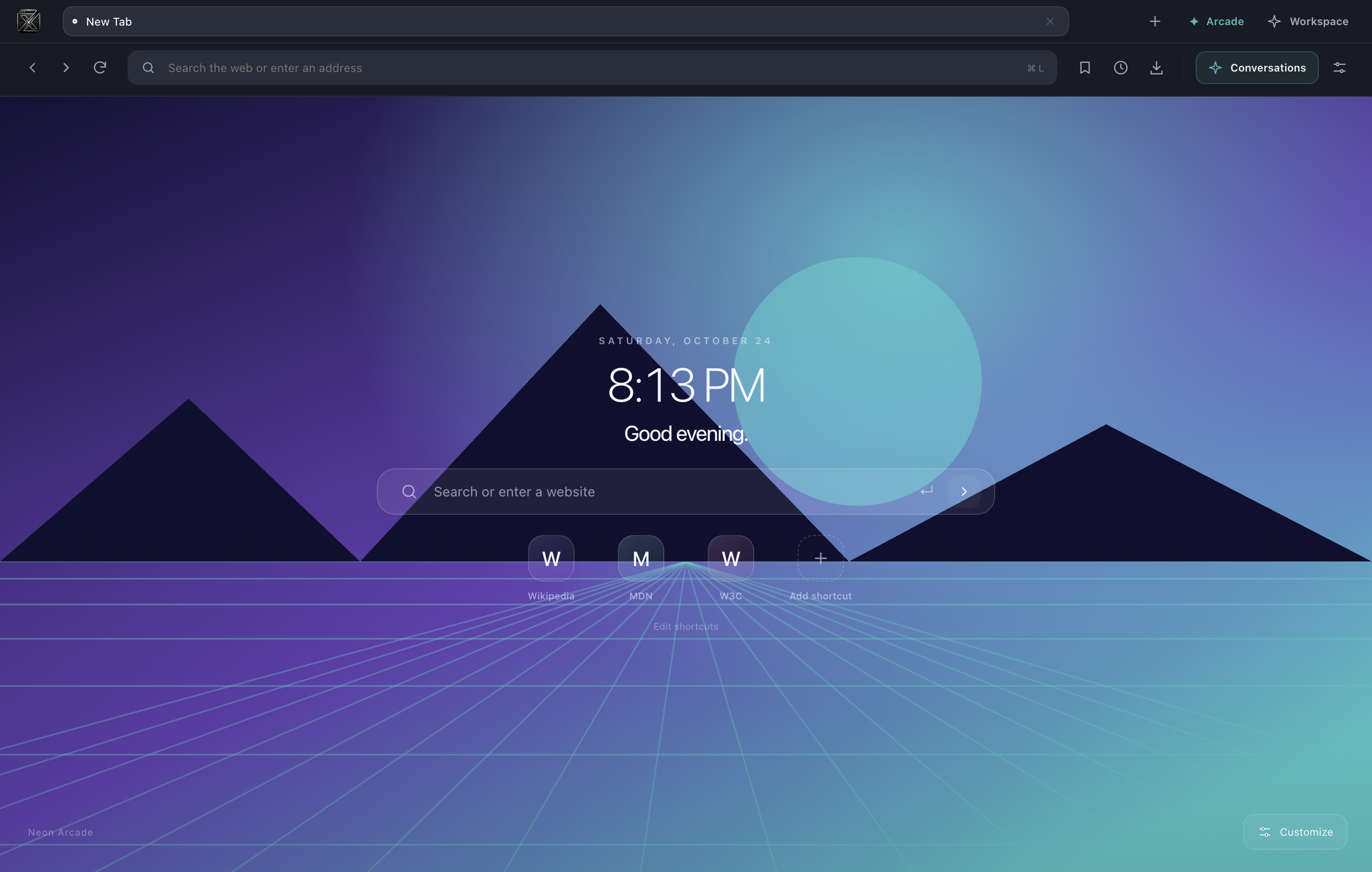Click the 8:13 PM clock text
The height and width of the screenshot is (872, 1372).
[686, 385]
